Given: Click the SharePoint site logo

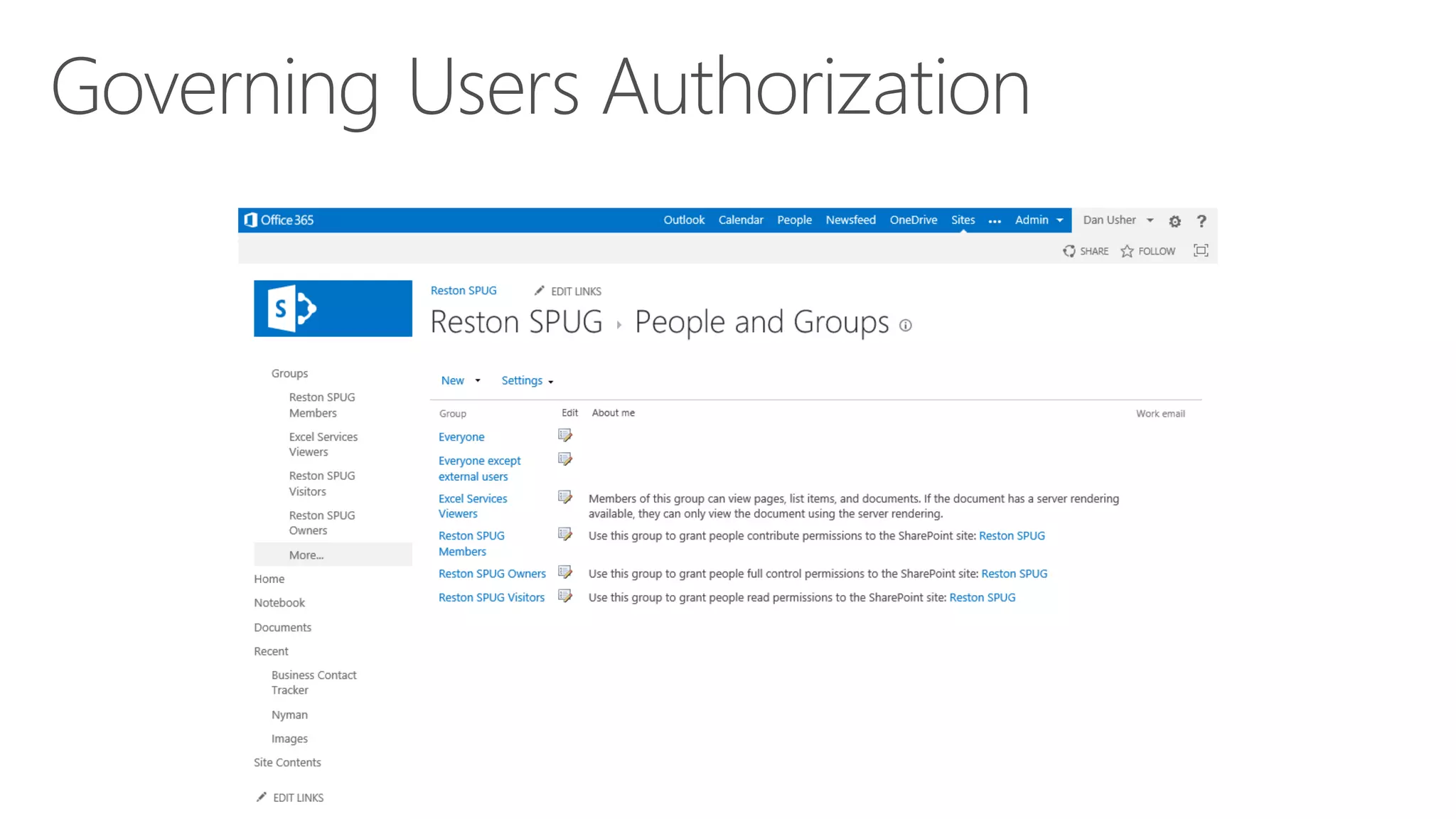Looking at the screenshot, I should tap(333, 309).
